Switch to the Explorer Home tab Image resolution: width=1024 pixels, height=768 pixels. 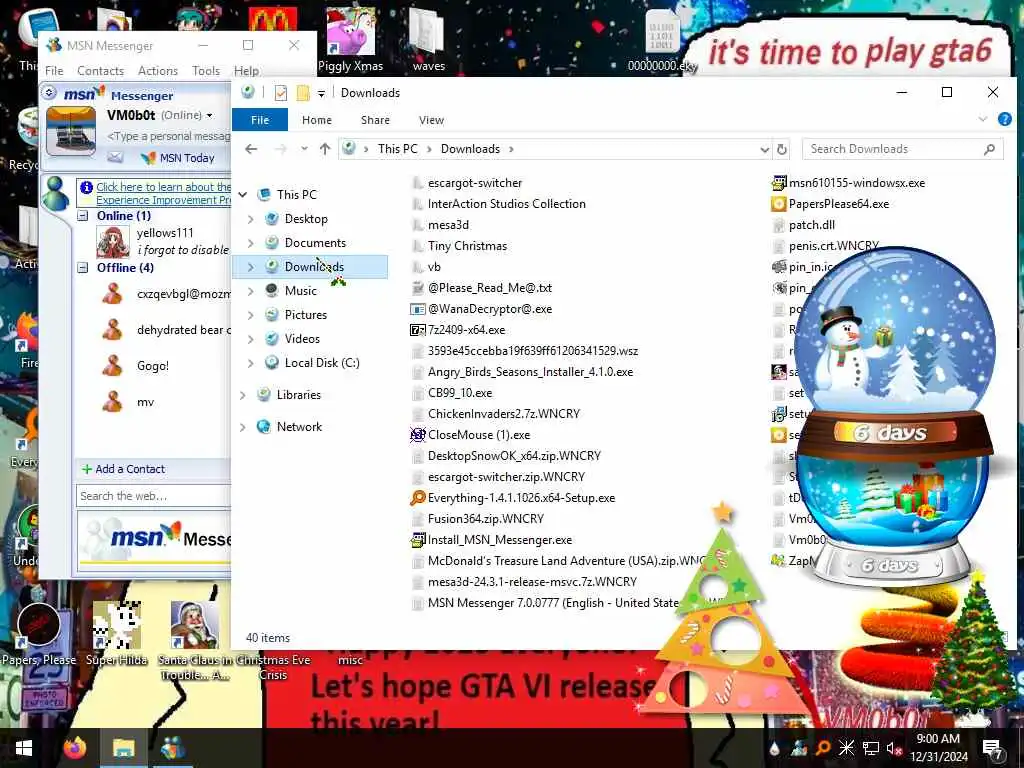click(317, 120)
